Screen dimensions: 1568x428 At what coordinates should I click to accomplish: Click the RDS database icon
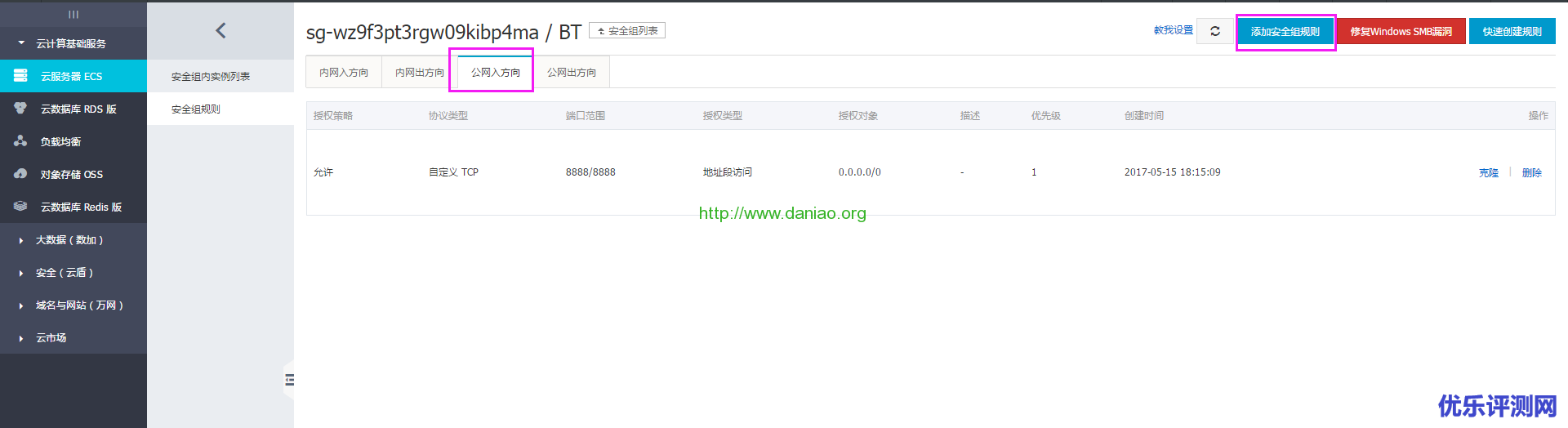coord(20,109)
